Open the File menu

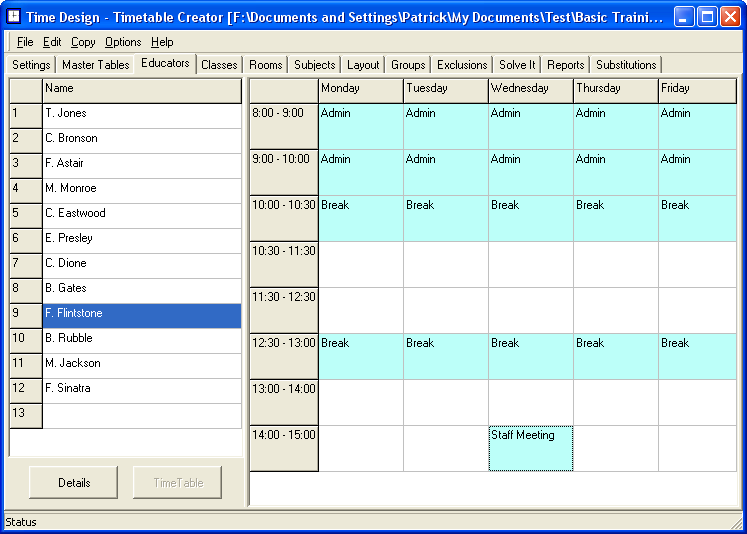pyautogui.click(x=25, y=42)
